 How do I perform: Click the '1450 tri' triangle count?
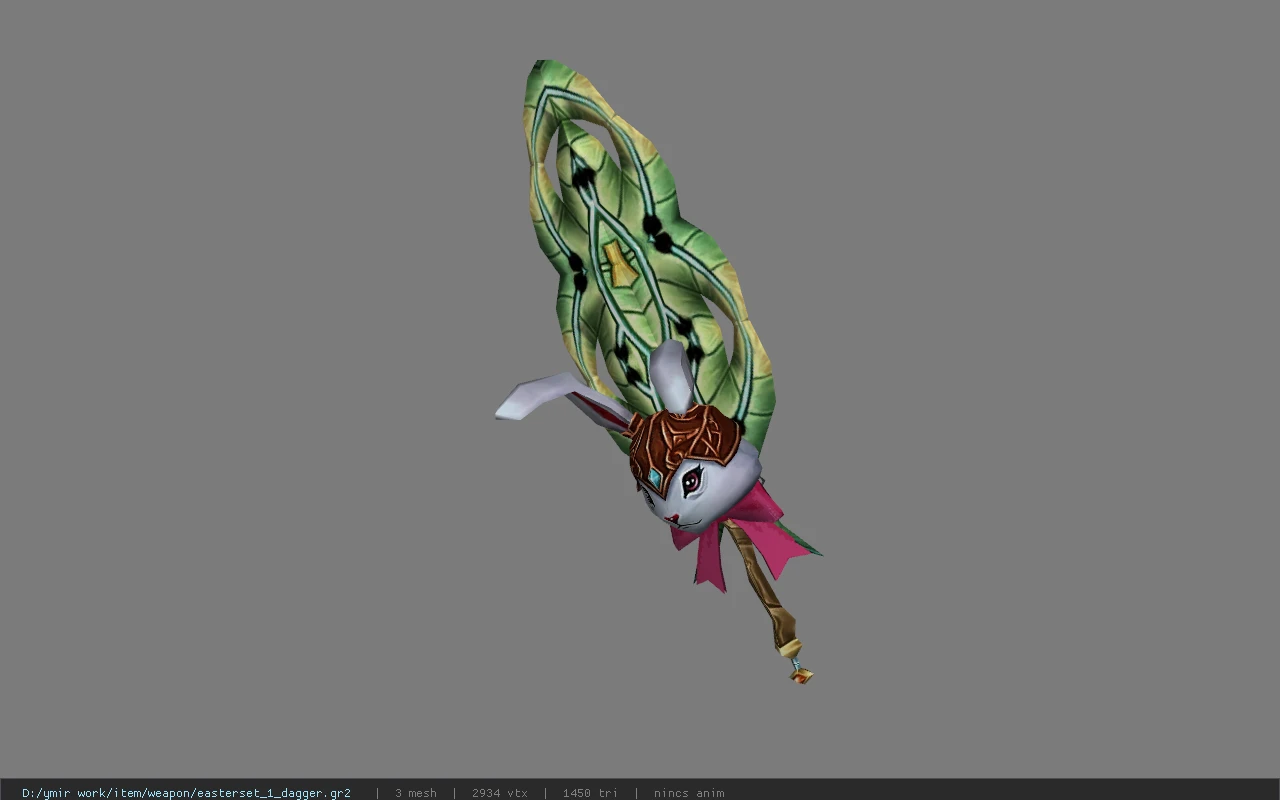(589, 793)
